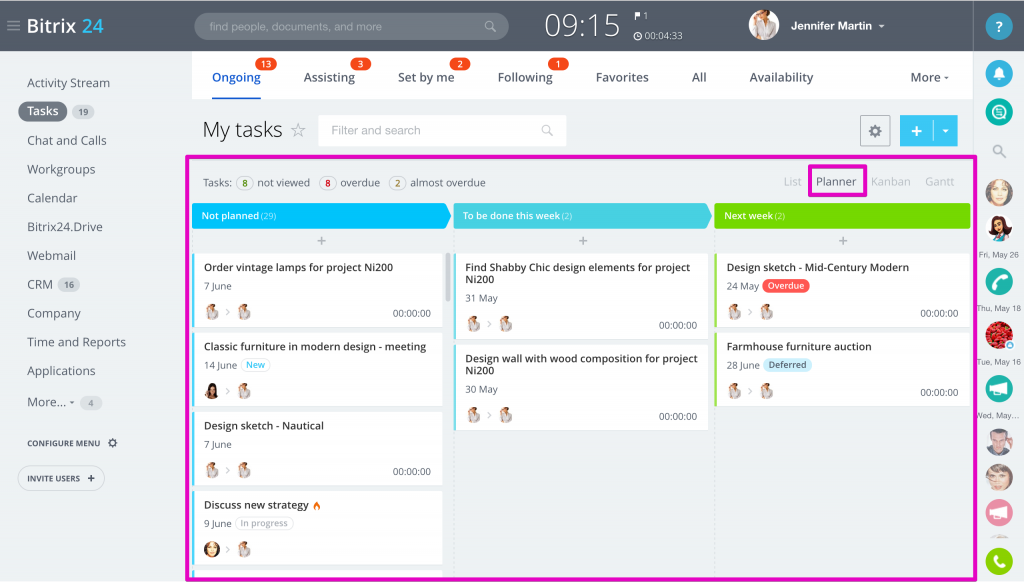The width and height of the screenshot is (1024, 583).
Task: Open Activity Stream in left menu
Action: click(69, 83)
